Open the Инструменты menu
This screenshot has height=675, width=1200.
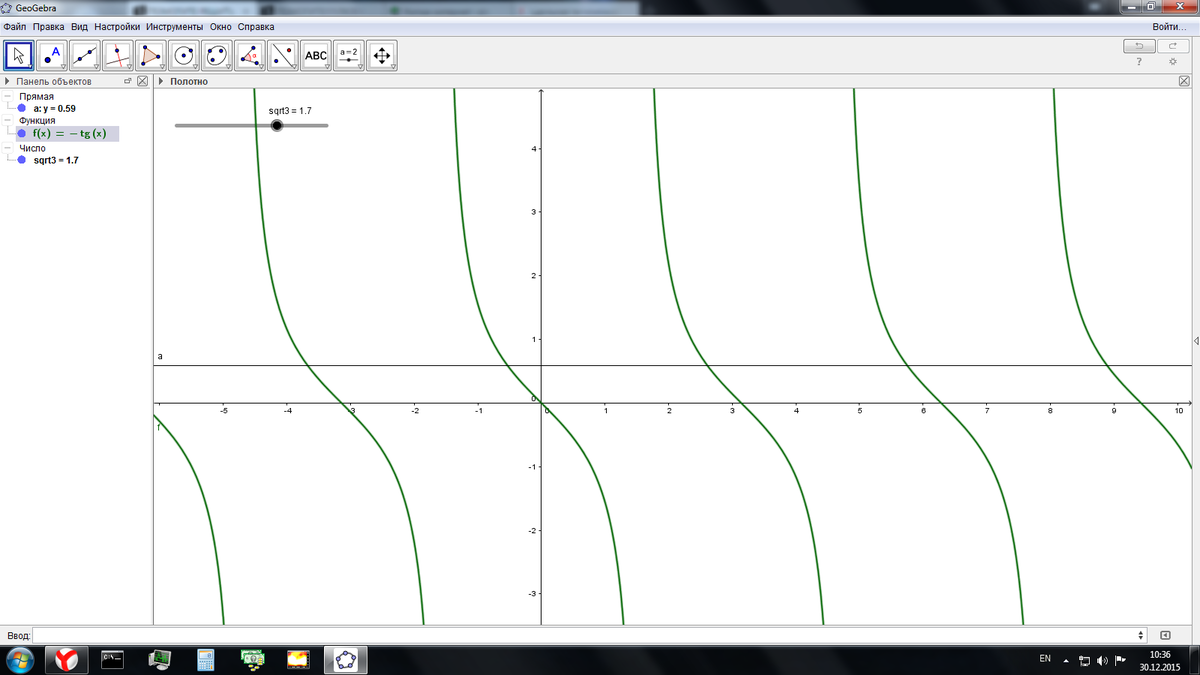[175, 27]
